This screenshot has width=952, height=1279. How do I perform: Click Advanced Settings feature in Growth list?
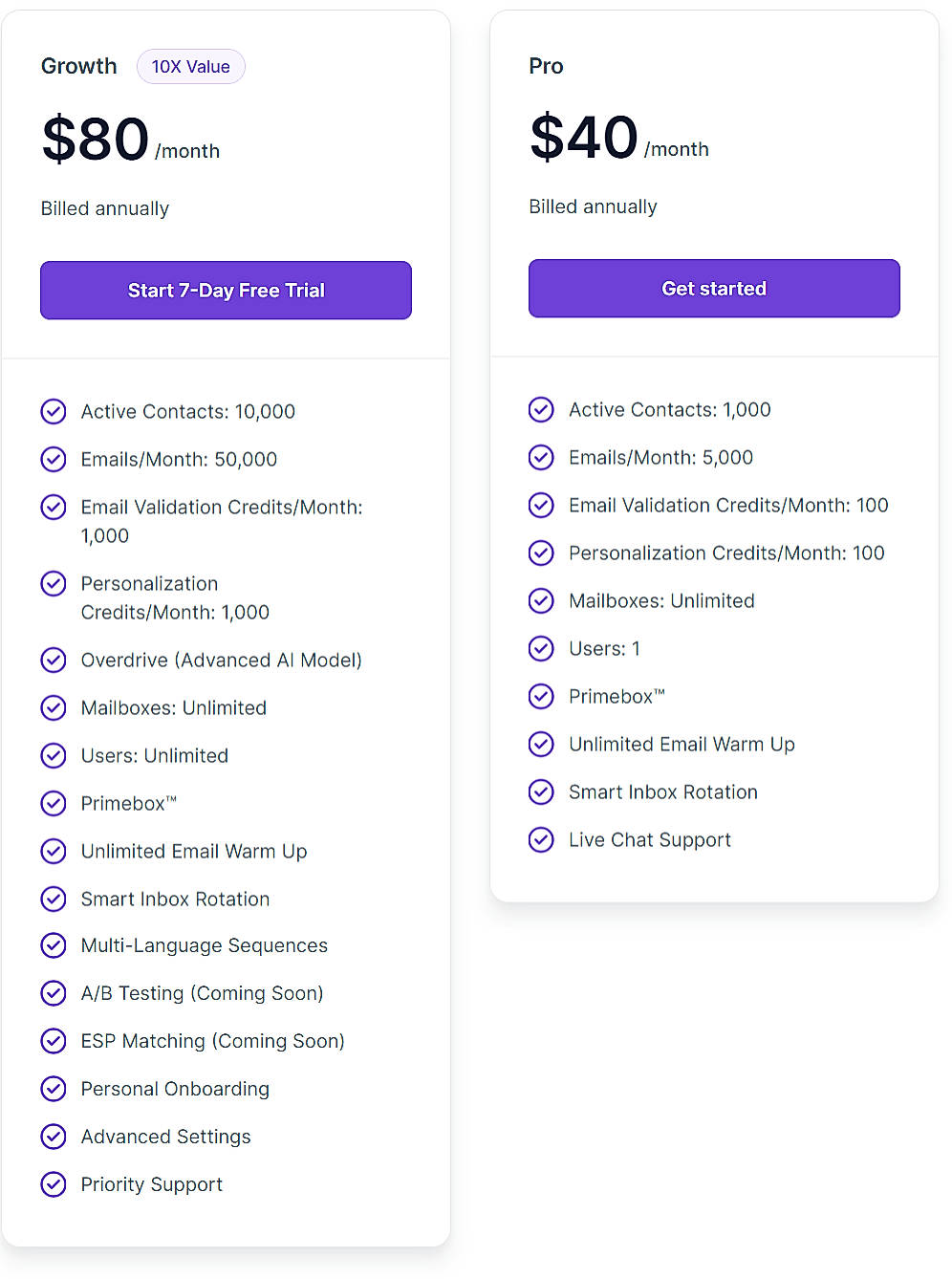(x=165, y=1137)
